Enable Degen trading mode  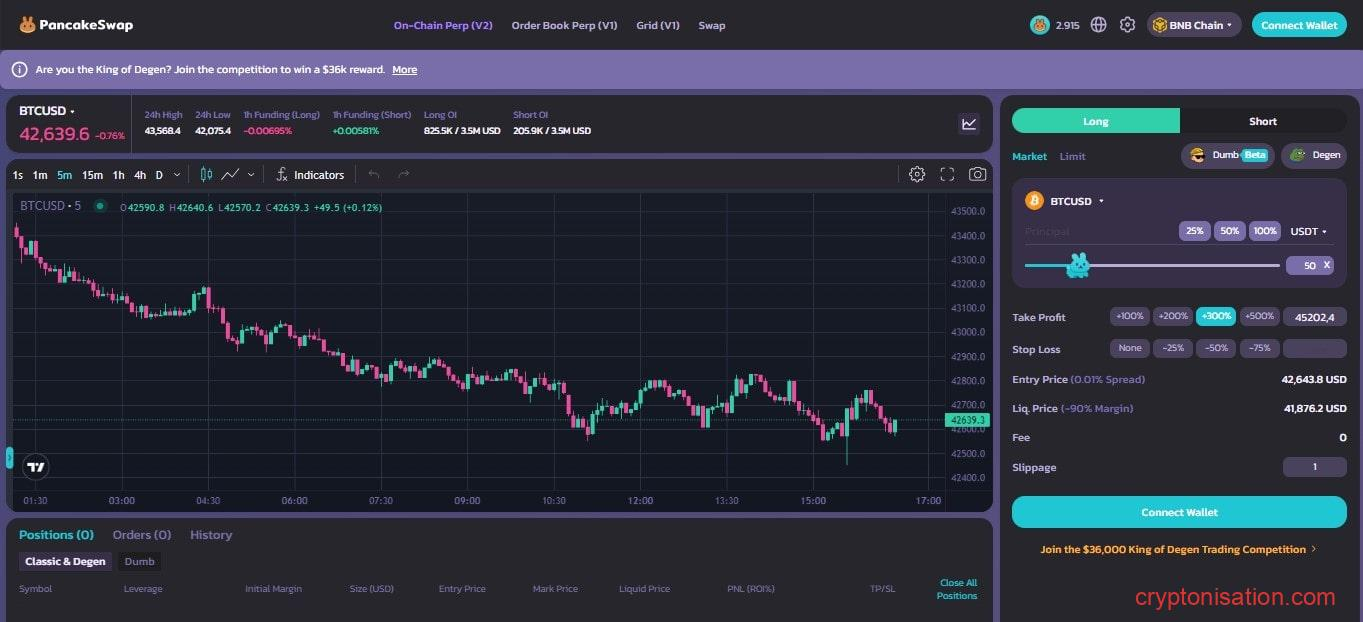pos(1314,155)
